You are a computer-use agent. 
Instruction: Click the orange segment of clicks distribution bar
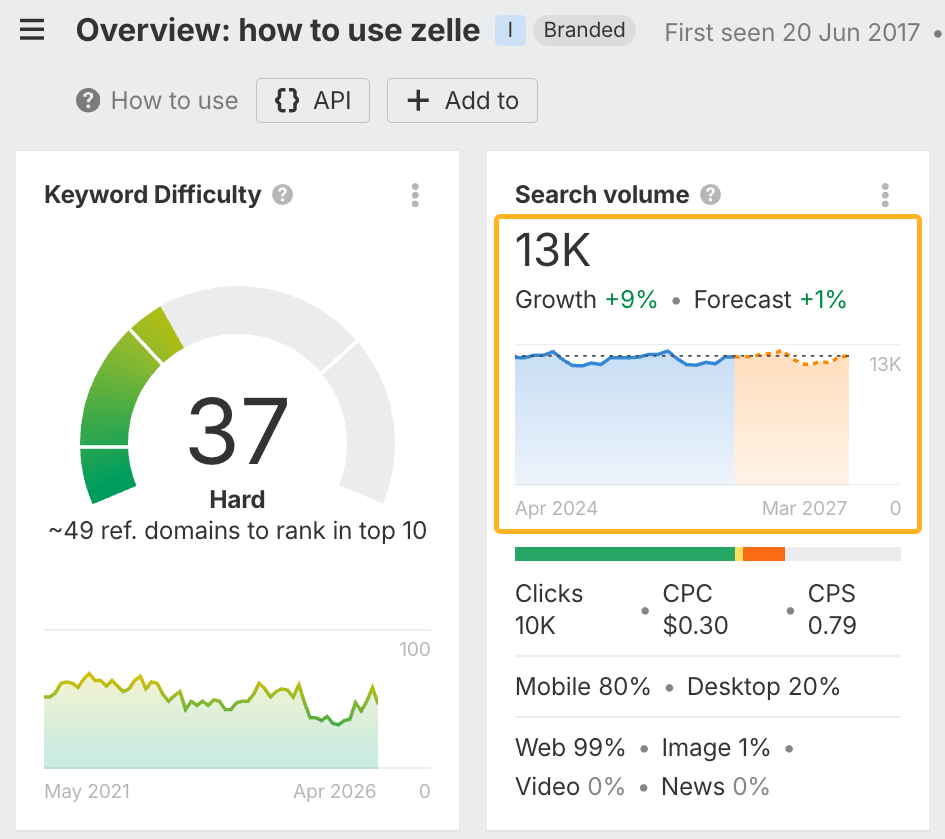coord(764,554)
